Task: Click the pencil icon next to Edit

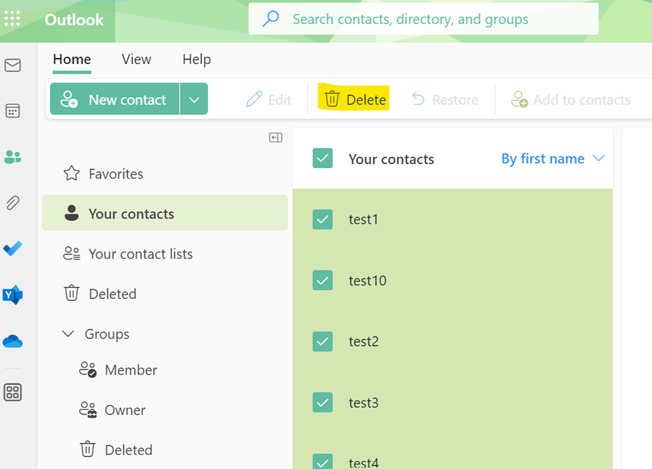Action: pyautogui.click(x=254, y=99)
